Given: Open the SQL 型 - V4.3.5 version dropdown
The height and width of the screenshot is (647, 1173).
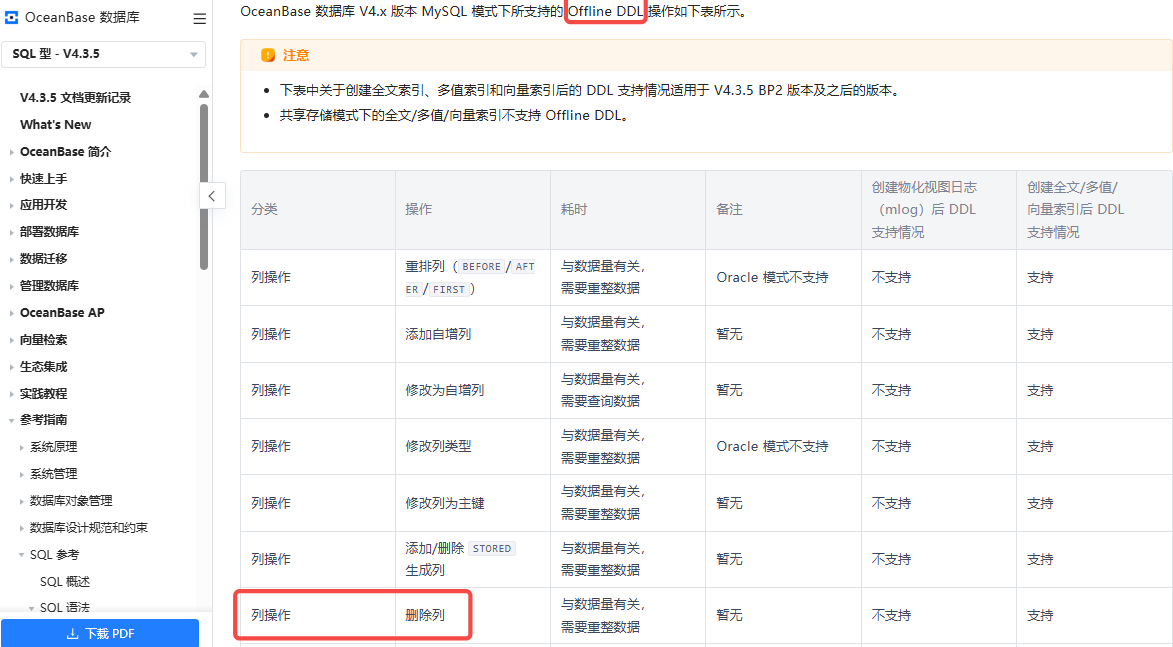Looking at the screenshot, I should coord(104,54).
